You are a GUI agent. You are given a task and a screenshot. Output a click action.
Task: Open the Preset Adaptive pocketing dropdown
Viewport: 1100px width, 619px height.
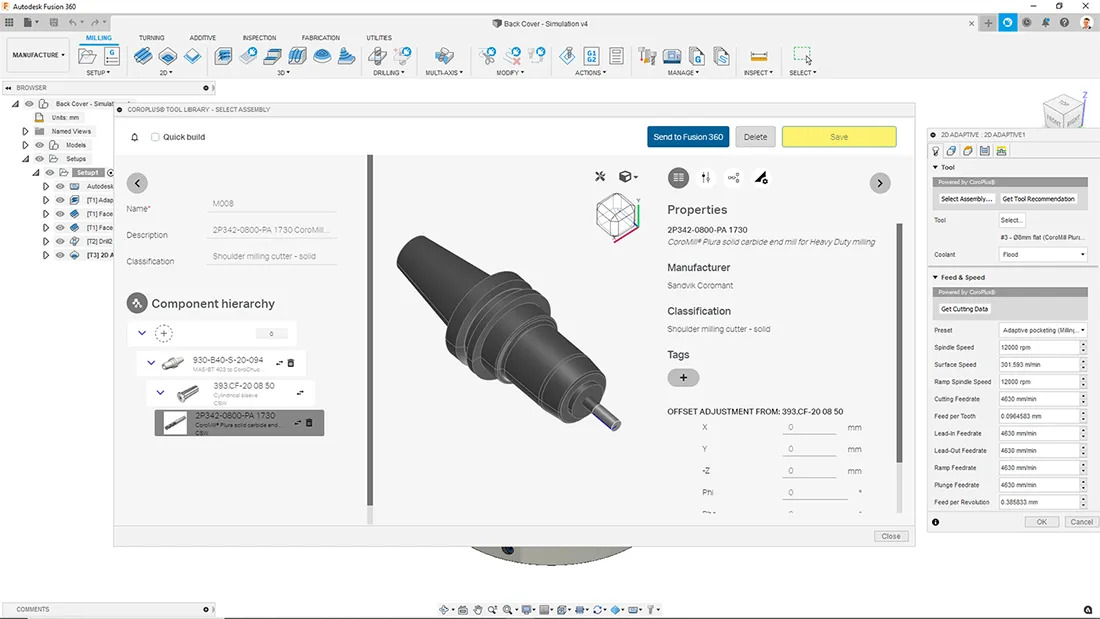click(1042, 330)
